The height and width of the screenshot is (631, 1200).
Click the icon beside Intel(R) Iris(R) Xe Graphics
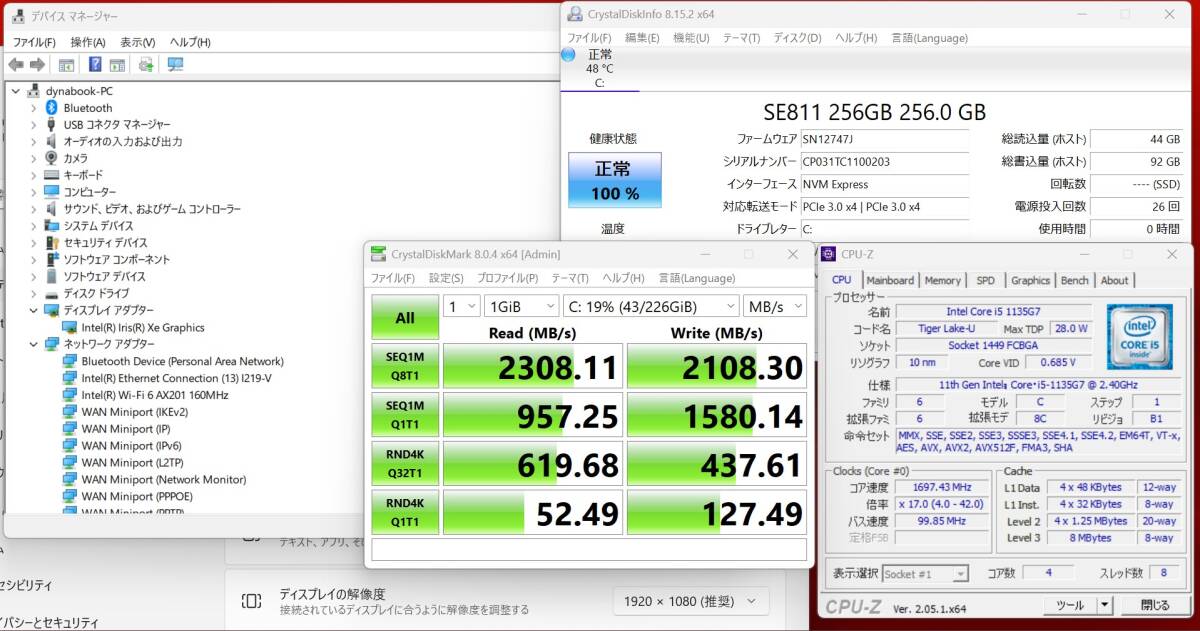(70, 327)
